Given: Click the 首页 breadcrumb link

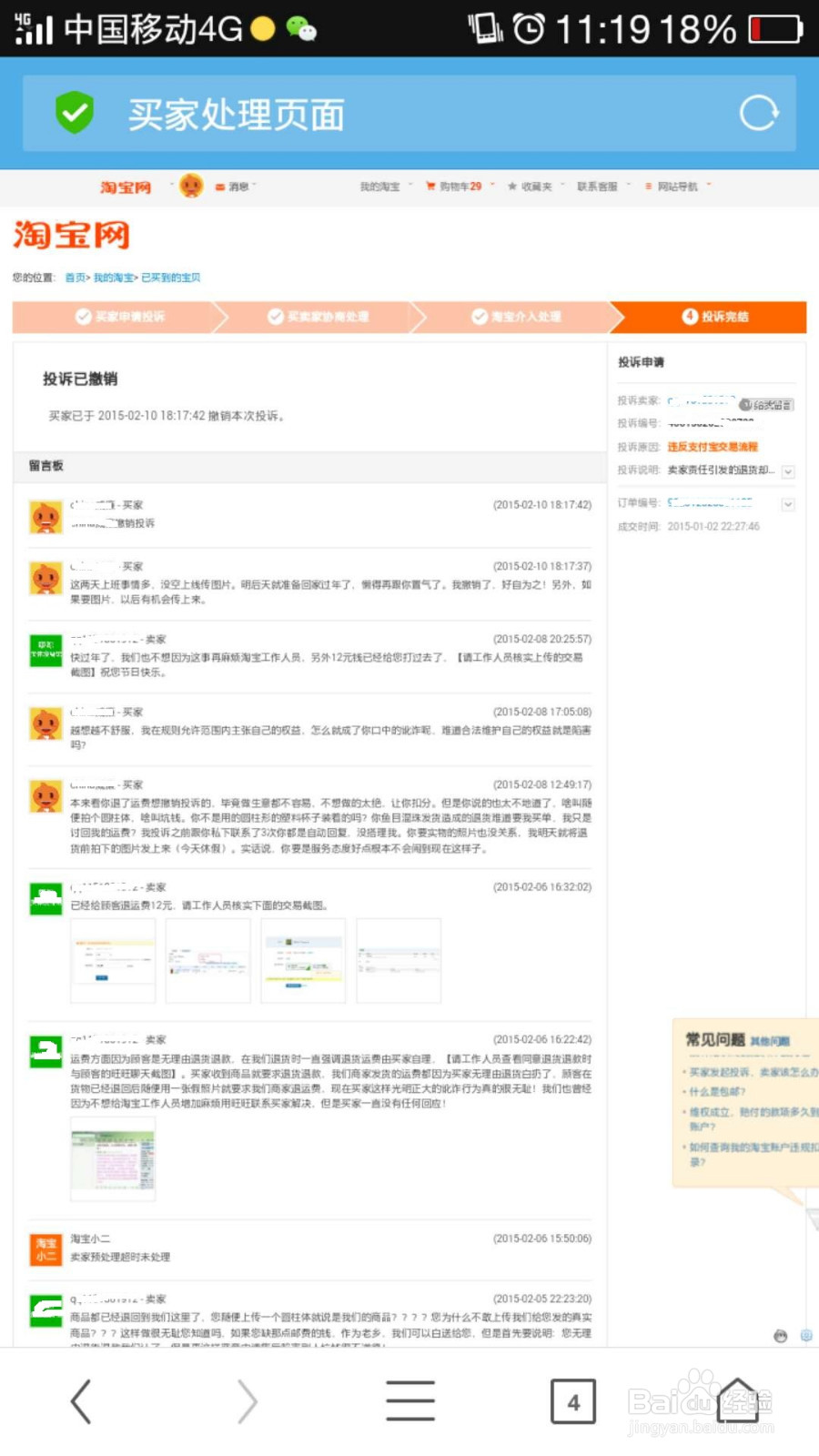Looking at the screenshot, I should pyautogui.click(x=75, y=278).
